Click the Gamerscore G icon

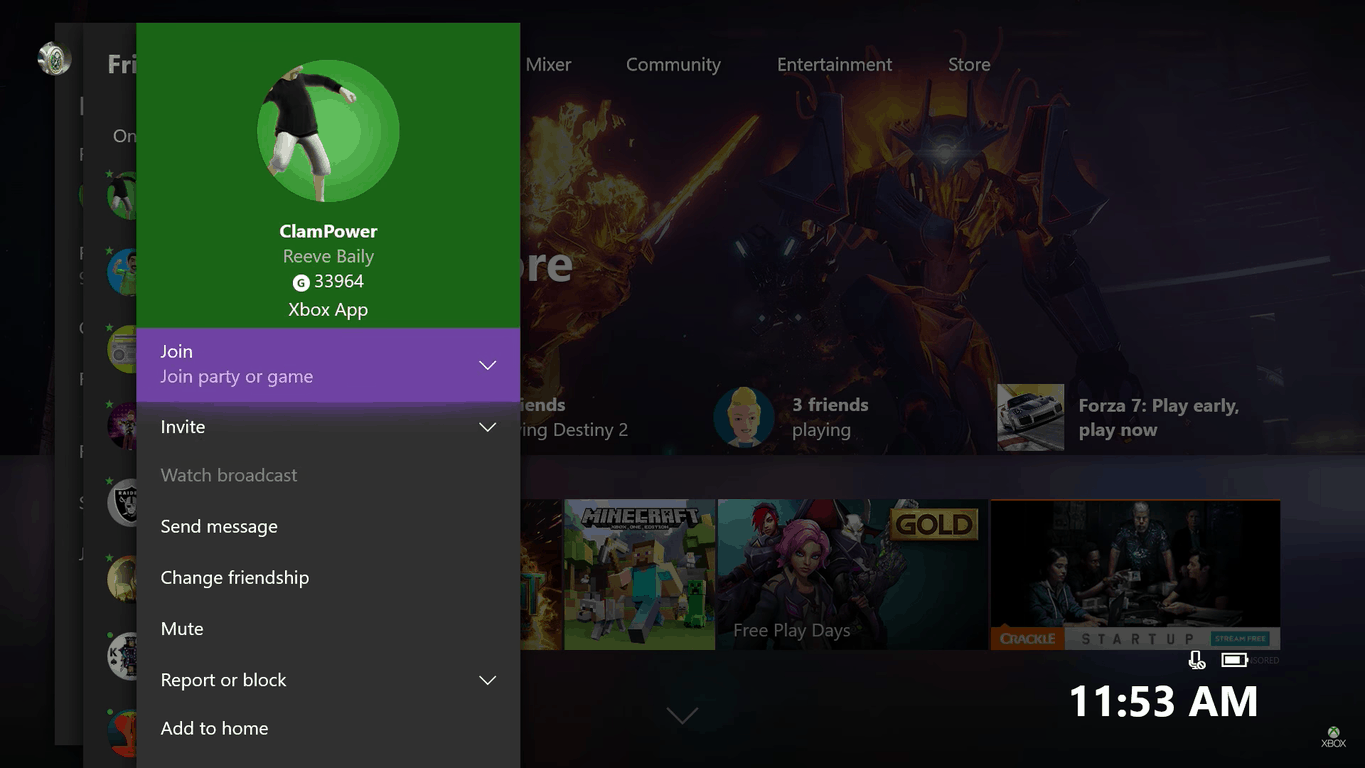(301, 283)
